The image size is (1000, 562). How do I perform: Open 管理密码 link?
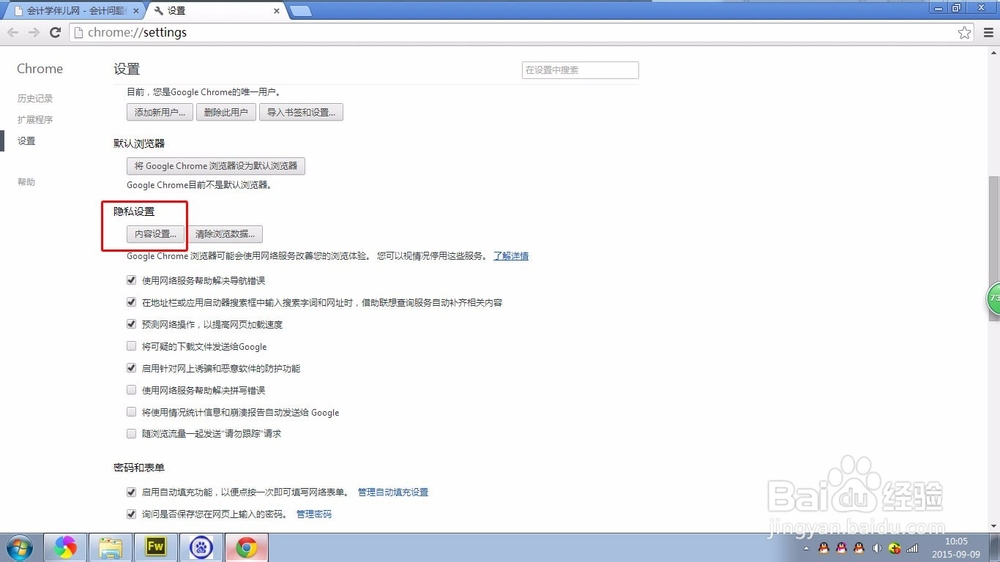(314, 514)
